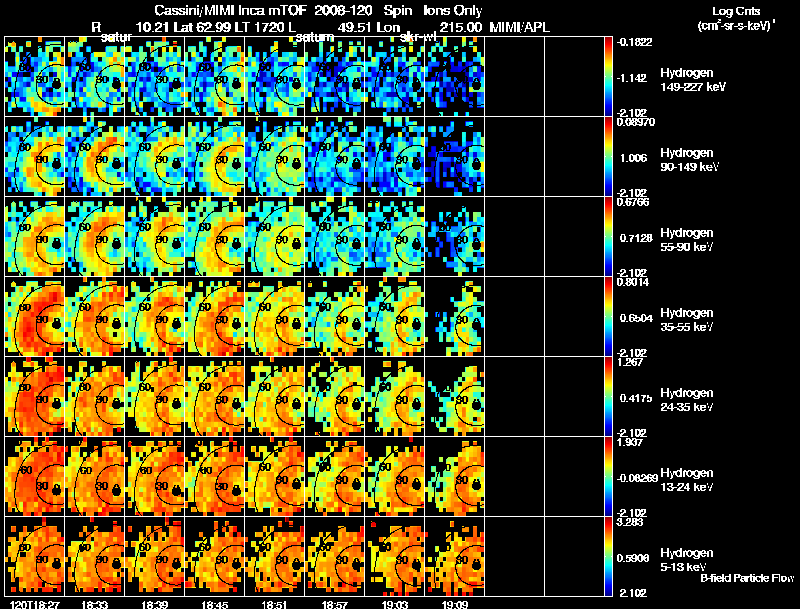Image resolution: width=800 pixels, height=609 pixels.
Task: Select the 18:45 image in Hydrogen 5-13 keV row
Action: point(215,557)
